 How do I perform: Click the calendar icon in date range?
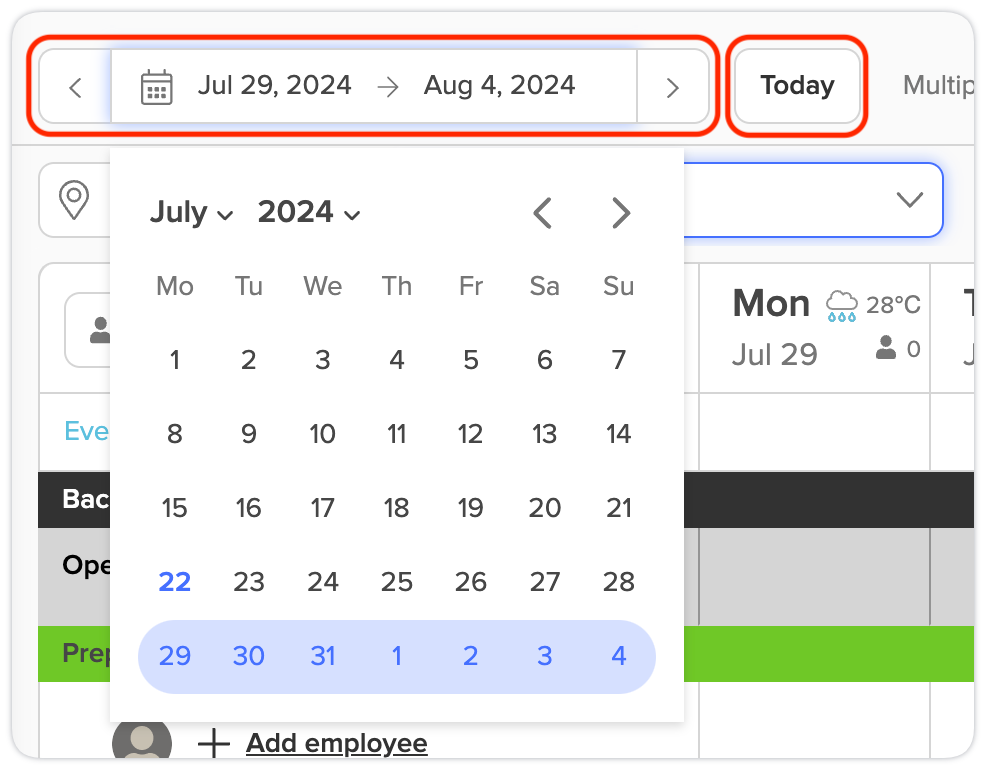[x=156, y=87]
